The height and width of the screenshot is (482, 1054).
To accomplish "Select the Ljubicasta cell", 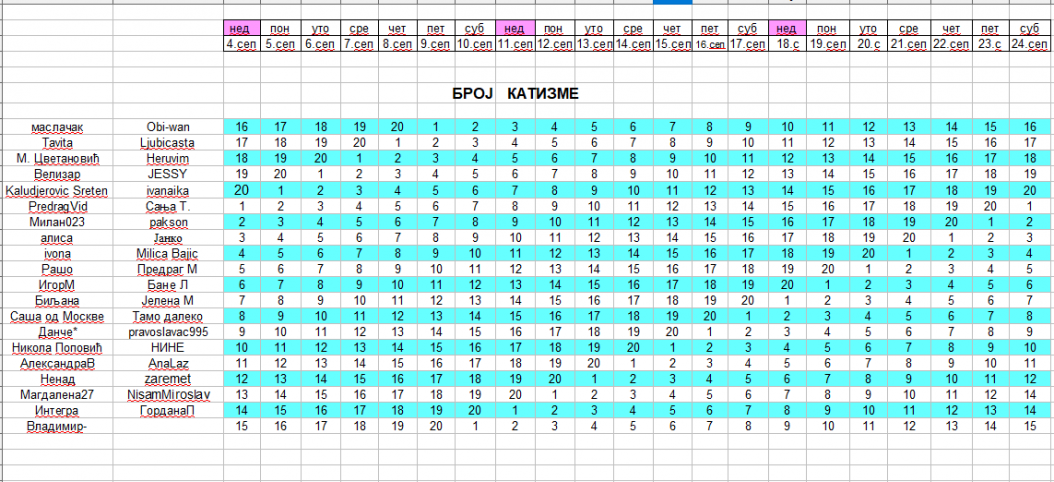I will pos(168,143).
